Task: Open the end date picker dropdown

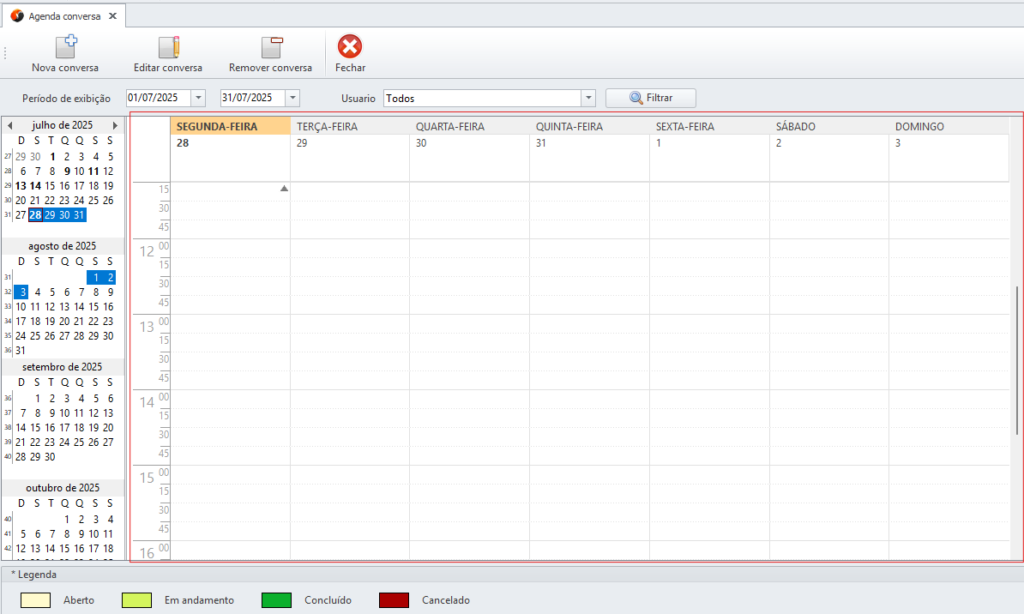Action: coord(292,98)
